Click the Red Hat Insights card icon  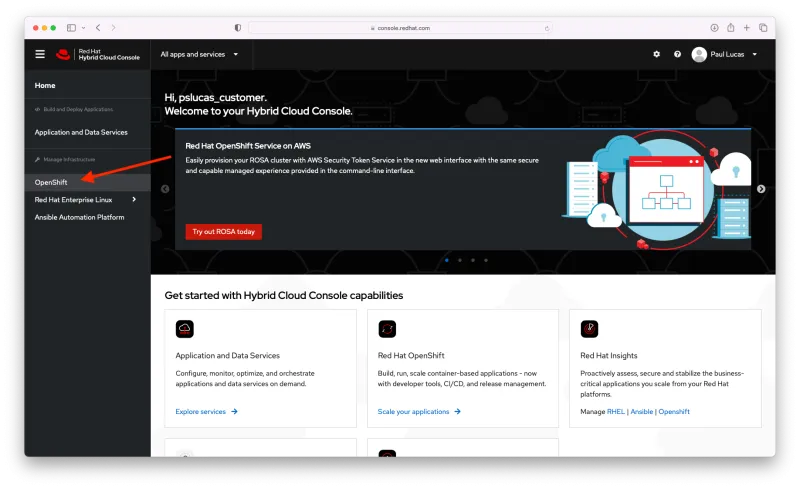coord(589,329)
